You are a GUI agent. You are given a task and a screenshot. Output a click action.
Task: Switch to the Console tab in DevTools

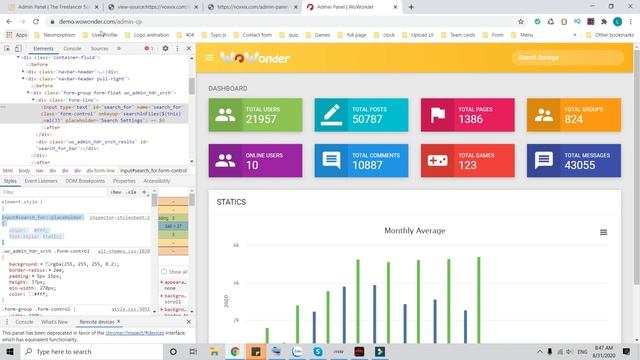click(x=72, y=49)
